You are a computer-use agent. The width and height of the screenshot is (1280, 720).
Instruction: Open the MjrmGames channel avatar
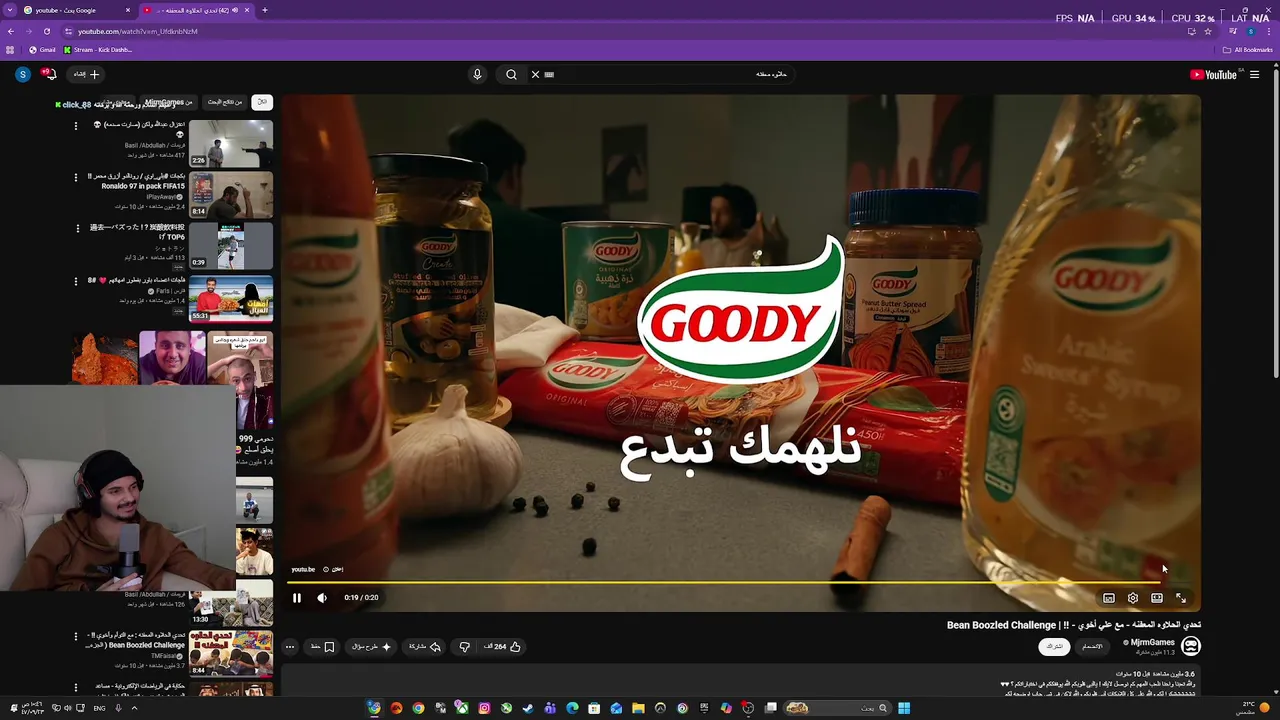point(1190,646)
